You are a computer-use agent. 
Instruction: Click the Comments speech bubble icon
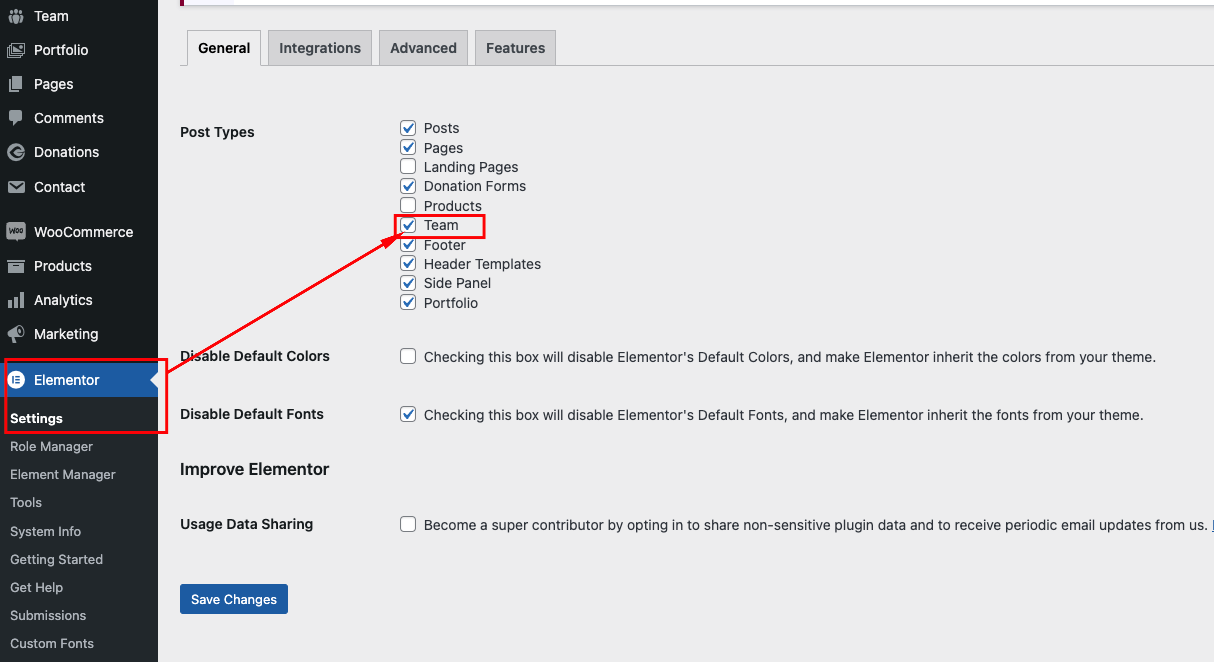tap(16, 118)
